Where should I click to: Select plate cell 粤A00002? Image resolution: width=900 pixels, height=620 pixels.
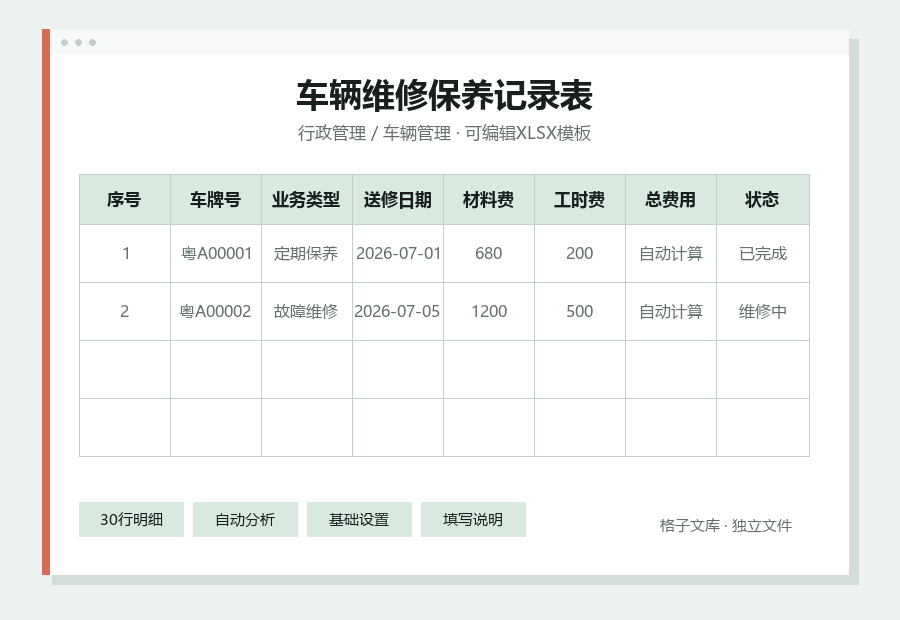216,311
